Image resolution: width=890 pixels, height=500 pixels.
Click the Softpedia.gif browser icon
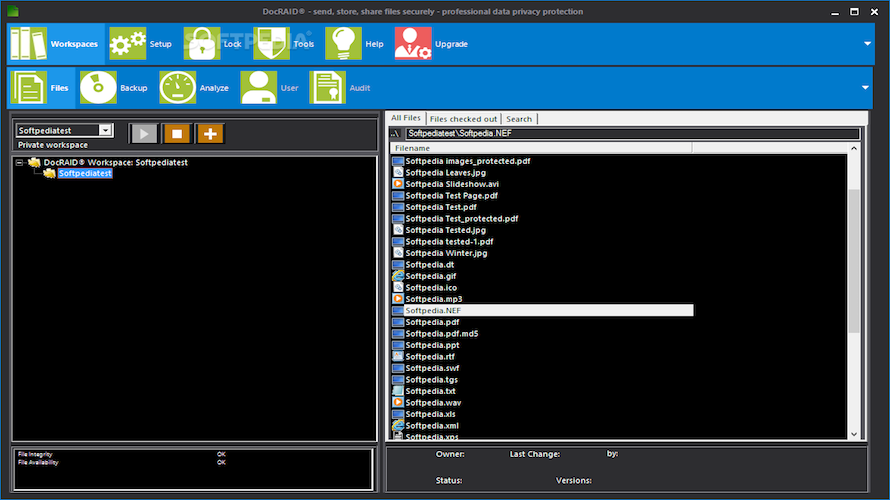click(398, 276)
